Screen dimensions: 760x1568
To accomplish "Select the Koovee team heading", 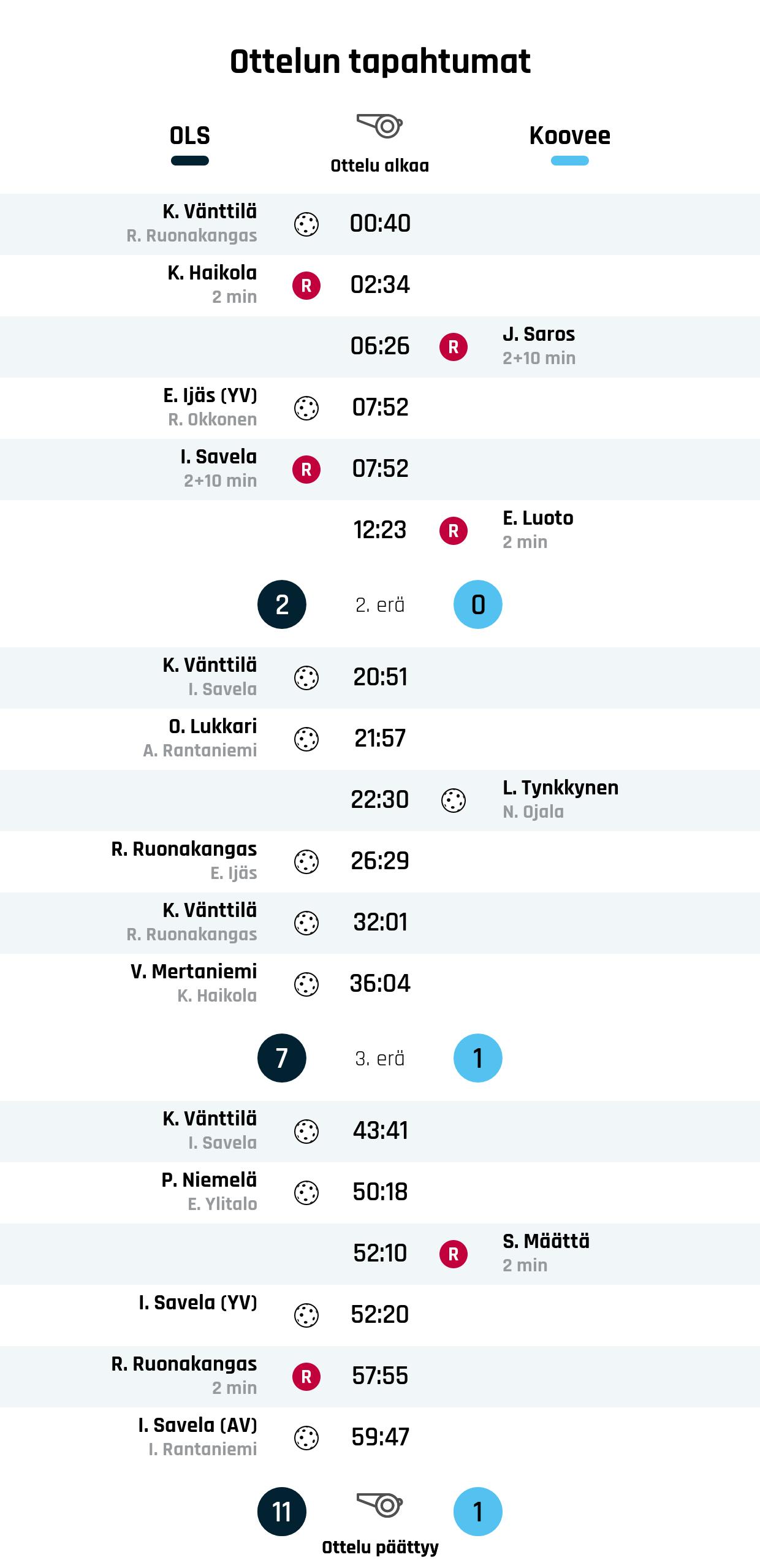I will coord(569,136).
